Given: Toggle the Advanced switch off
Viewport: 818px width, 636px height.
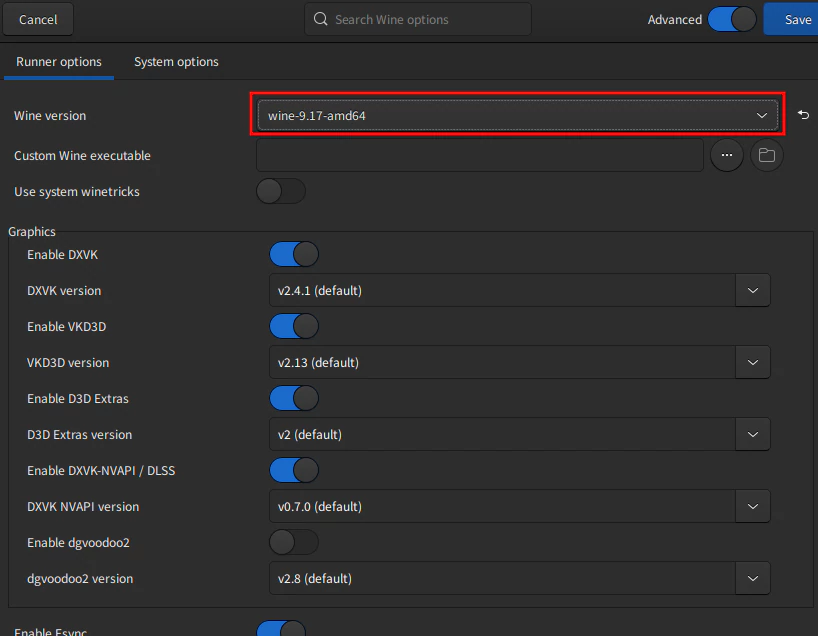Looking at the screenshot, I should 732,19.
